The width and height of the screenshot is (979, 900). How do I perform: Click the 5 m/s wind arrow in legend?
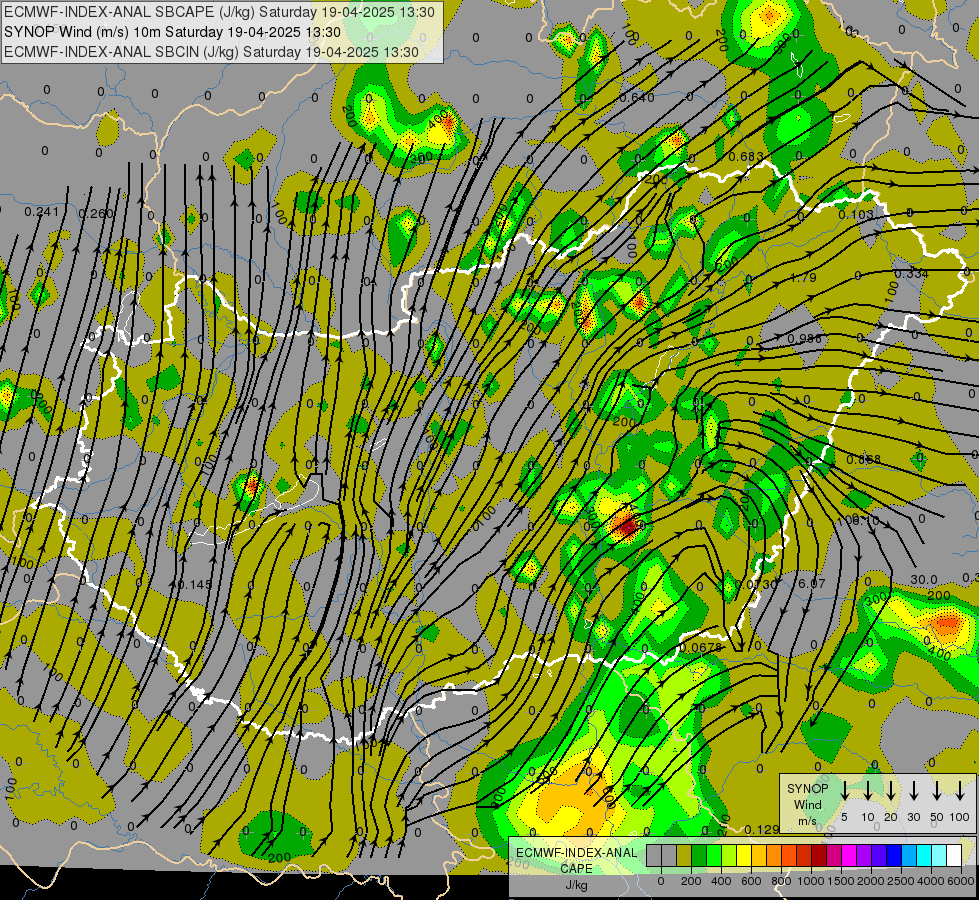844,790
